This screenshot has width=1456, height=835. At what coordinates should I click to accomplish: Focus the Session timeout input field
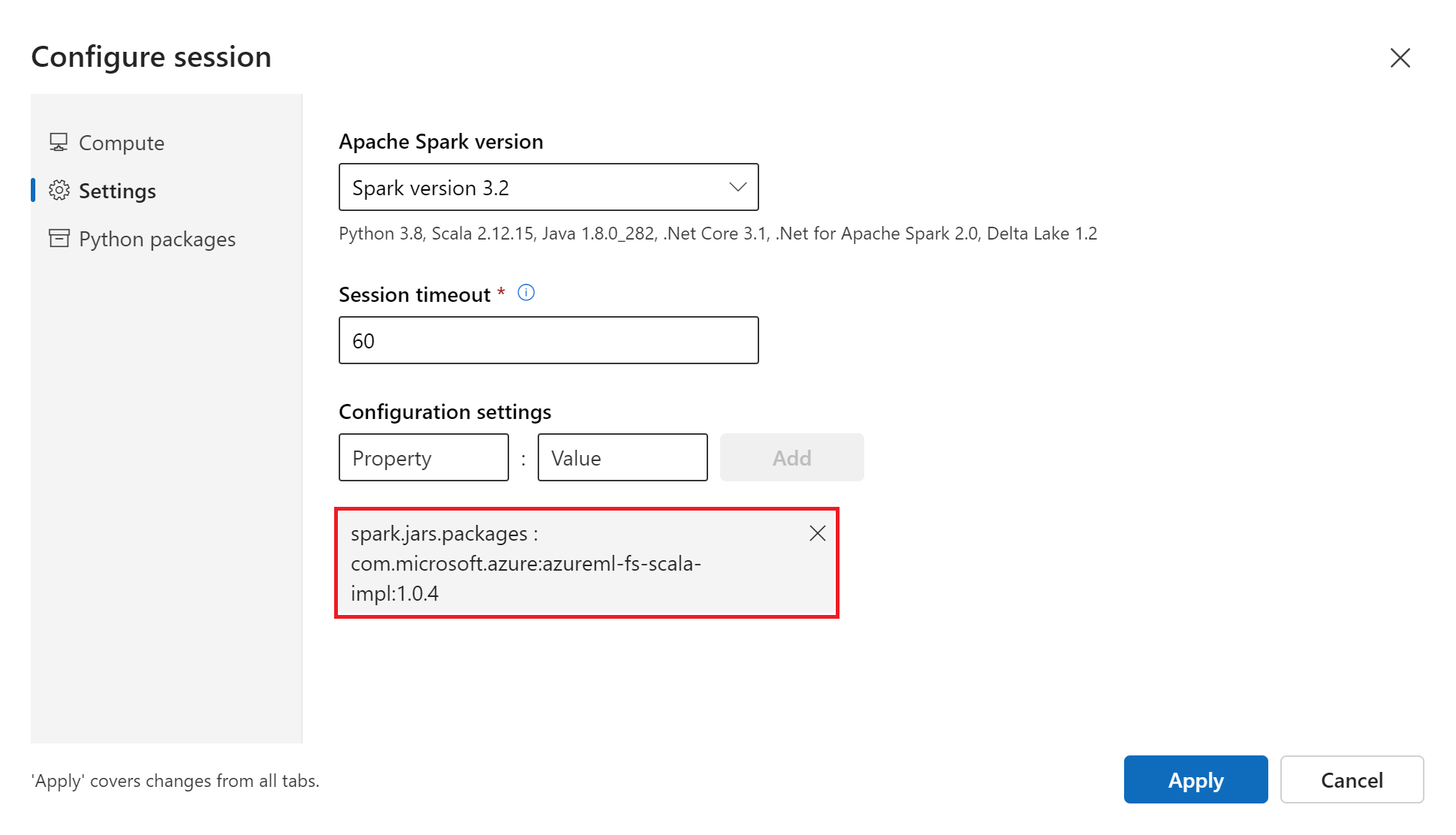pyautogui.click(x=548, y=341)
